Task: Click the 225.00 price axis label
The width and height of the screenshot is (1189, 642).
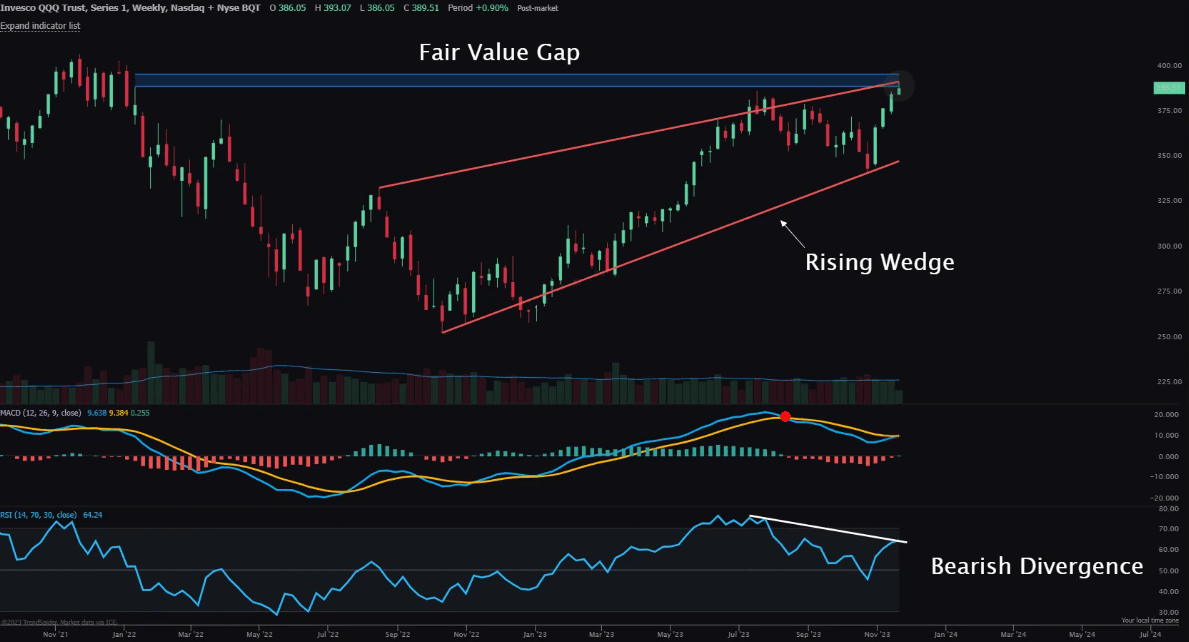Action: (x=1169, y=381)
